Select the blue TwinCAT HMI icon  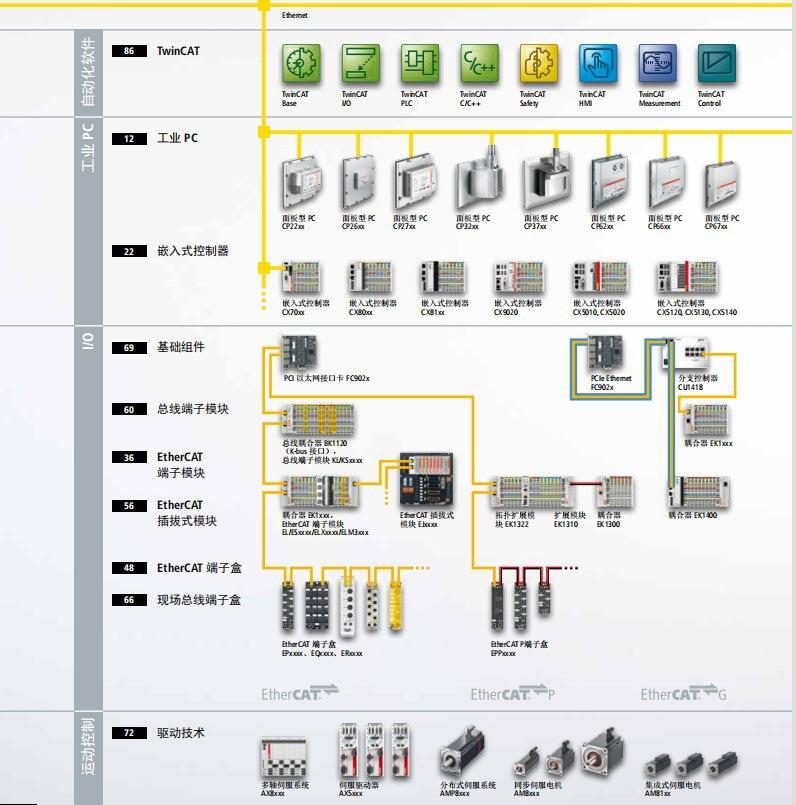coord(598,63)
